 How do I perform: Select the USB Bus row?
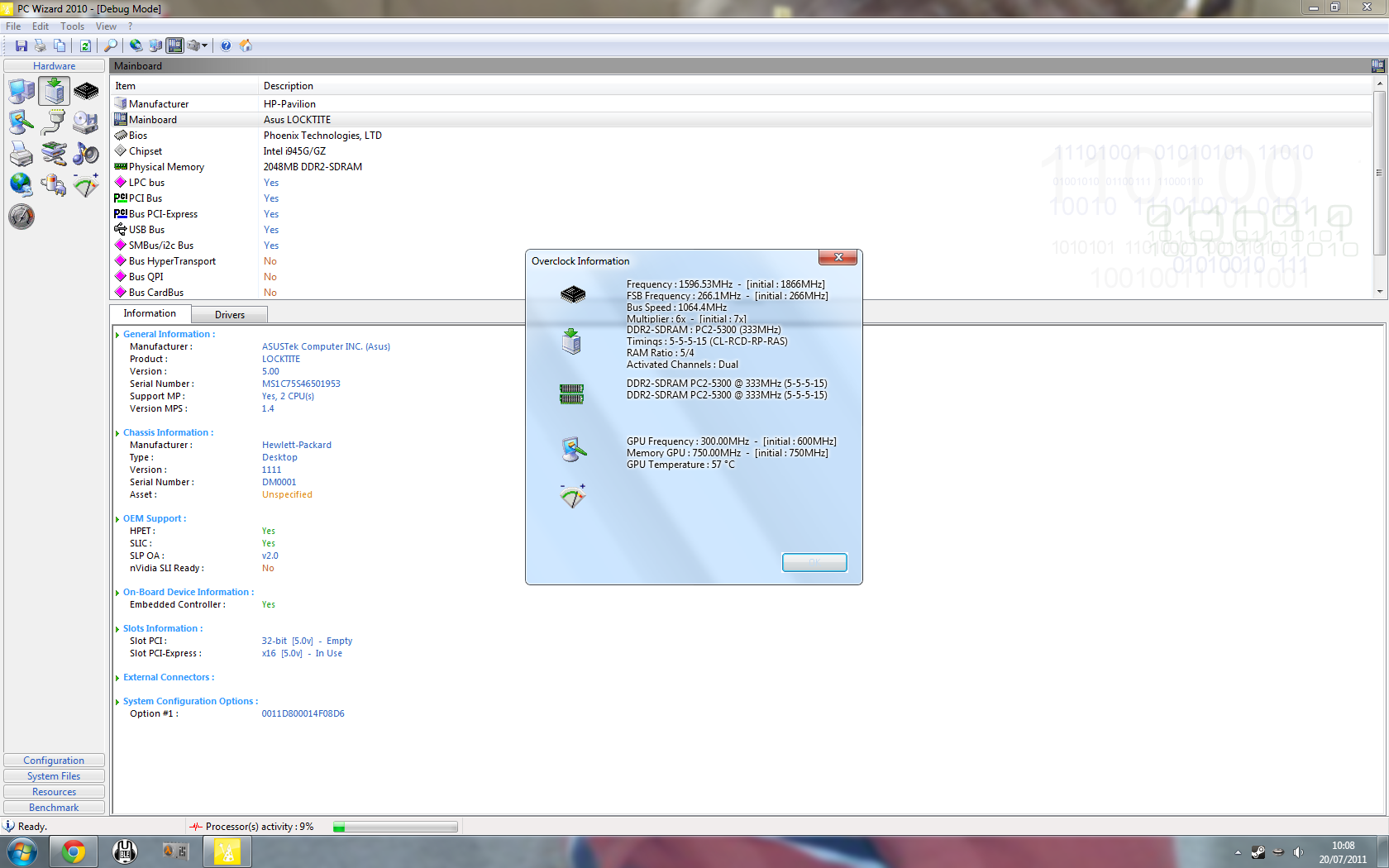pyautogui.click(x=742, y=230)
